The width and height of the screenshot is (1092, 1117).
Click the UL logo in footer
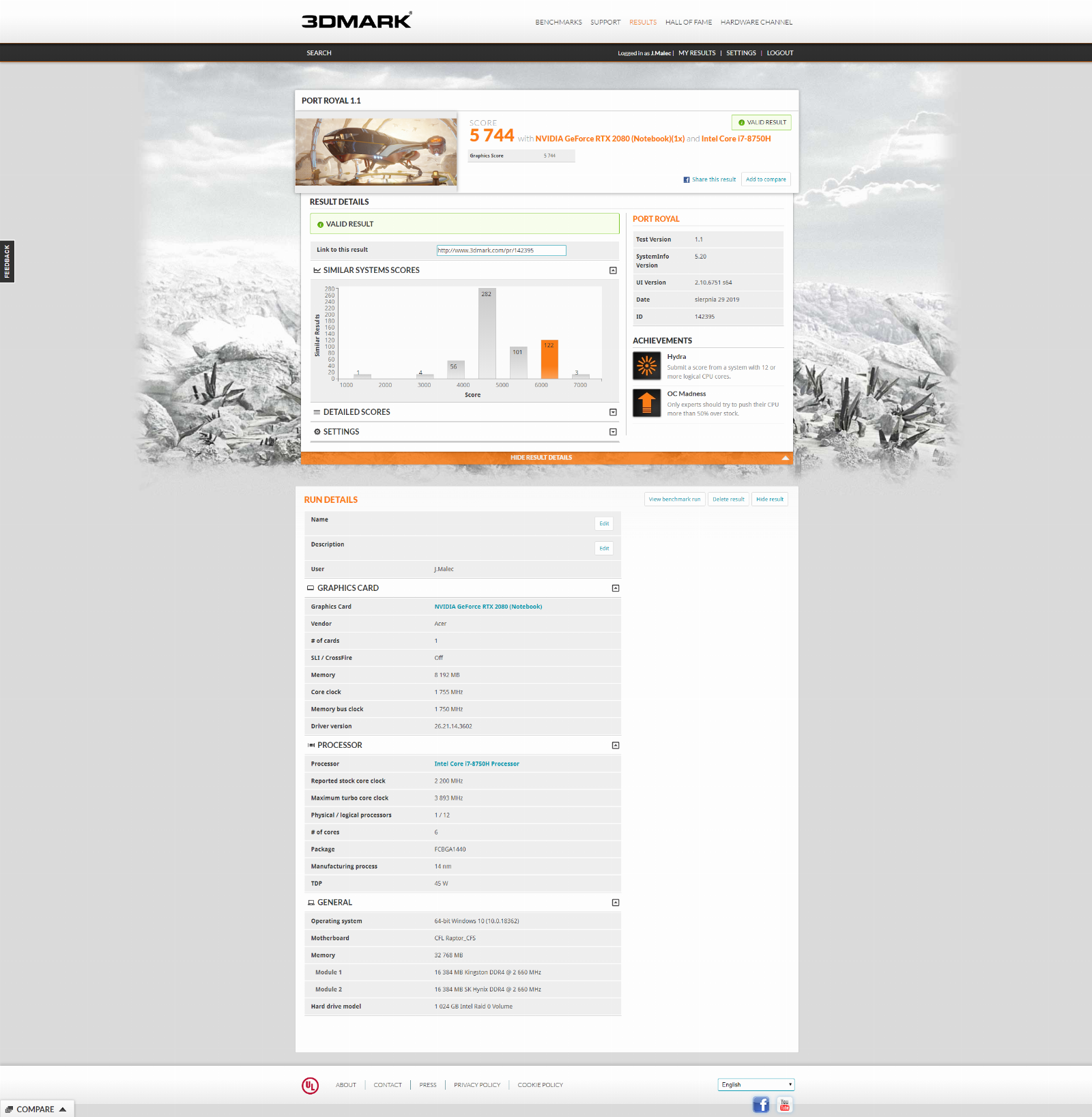[311, 1085]
